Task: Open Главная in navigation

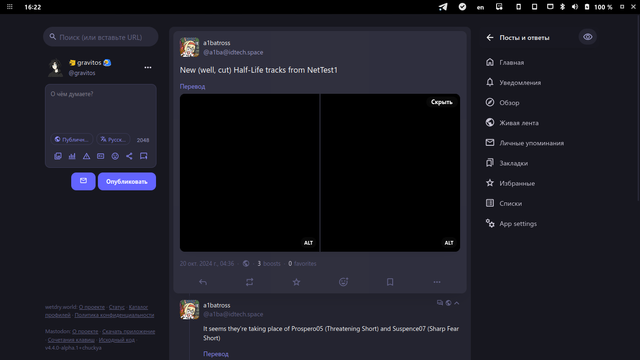Action: coord(505,62)
